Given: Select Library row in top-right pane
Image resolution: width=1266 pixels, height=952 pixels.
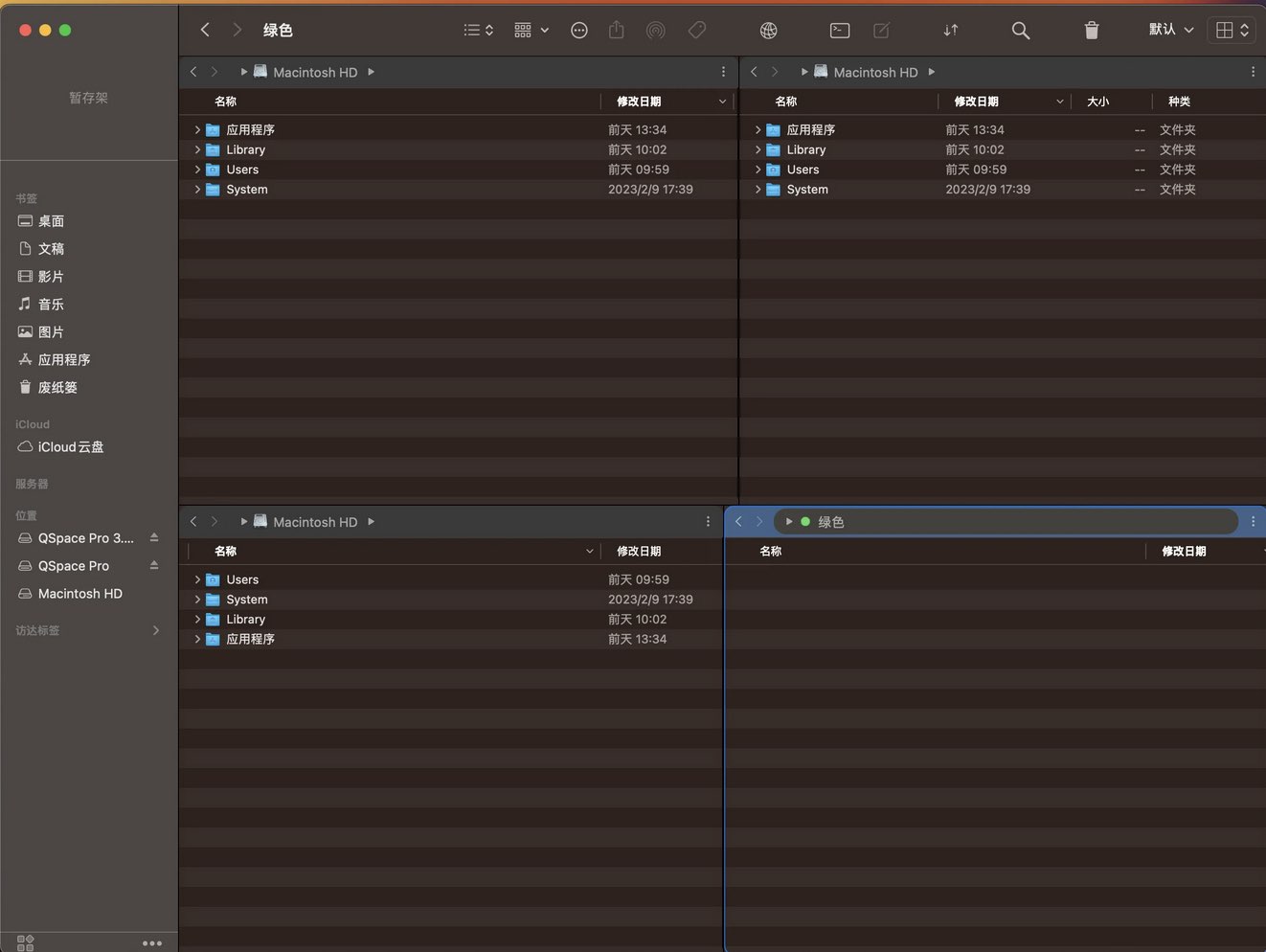Looking at the screenshot, I should tap(1003, 149).
